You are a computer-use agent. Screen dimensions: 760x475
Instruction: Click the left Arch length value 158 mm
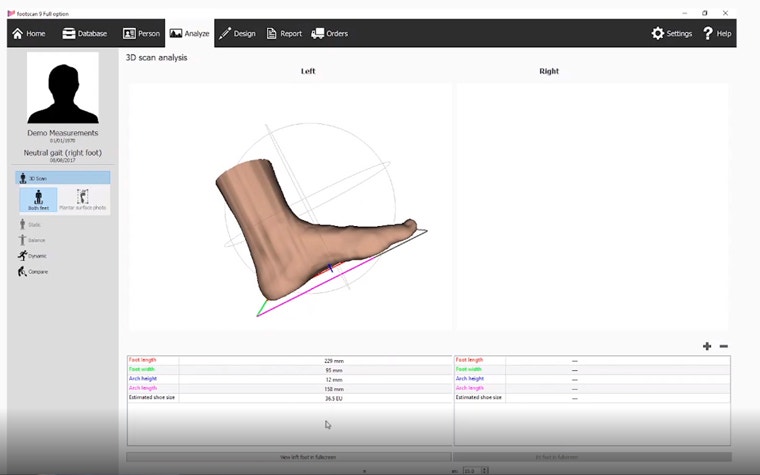pos(333,389)
